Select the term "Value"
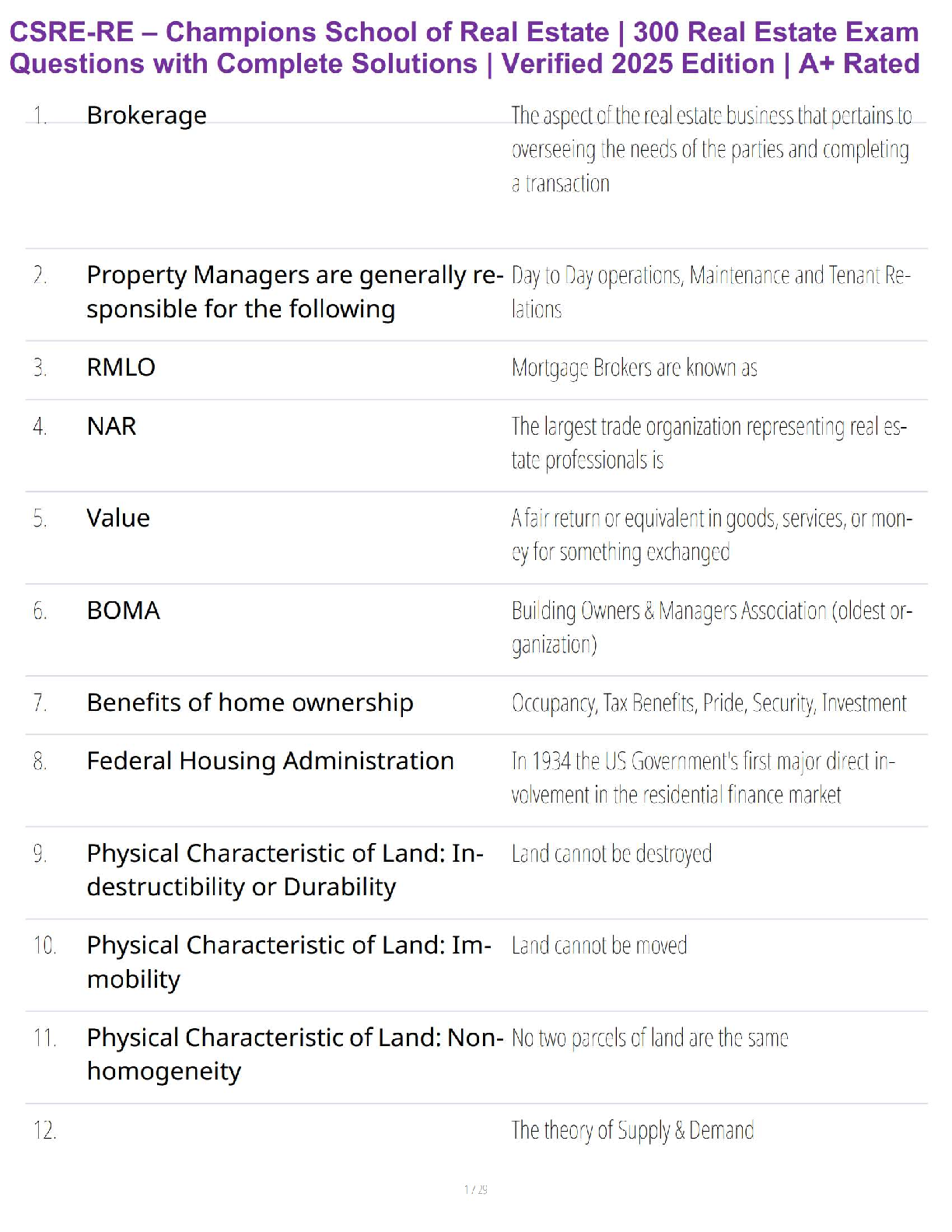This screenshot has width=952, height=1232. 118,518
